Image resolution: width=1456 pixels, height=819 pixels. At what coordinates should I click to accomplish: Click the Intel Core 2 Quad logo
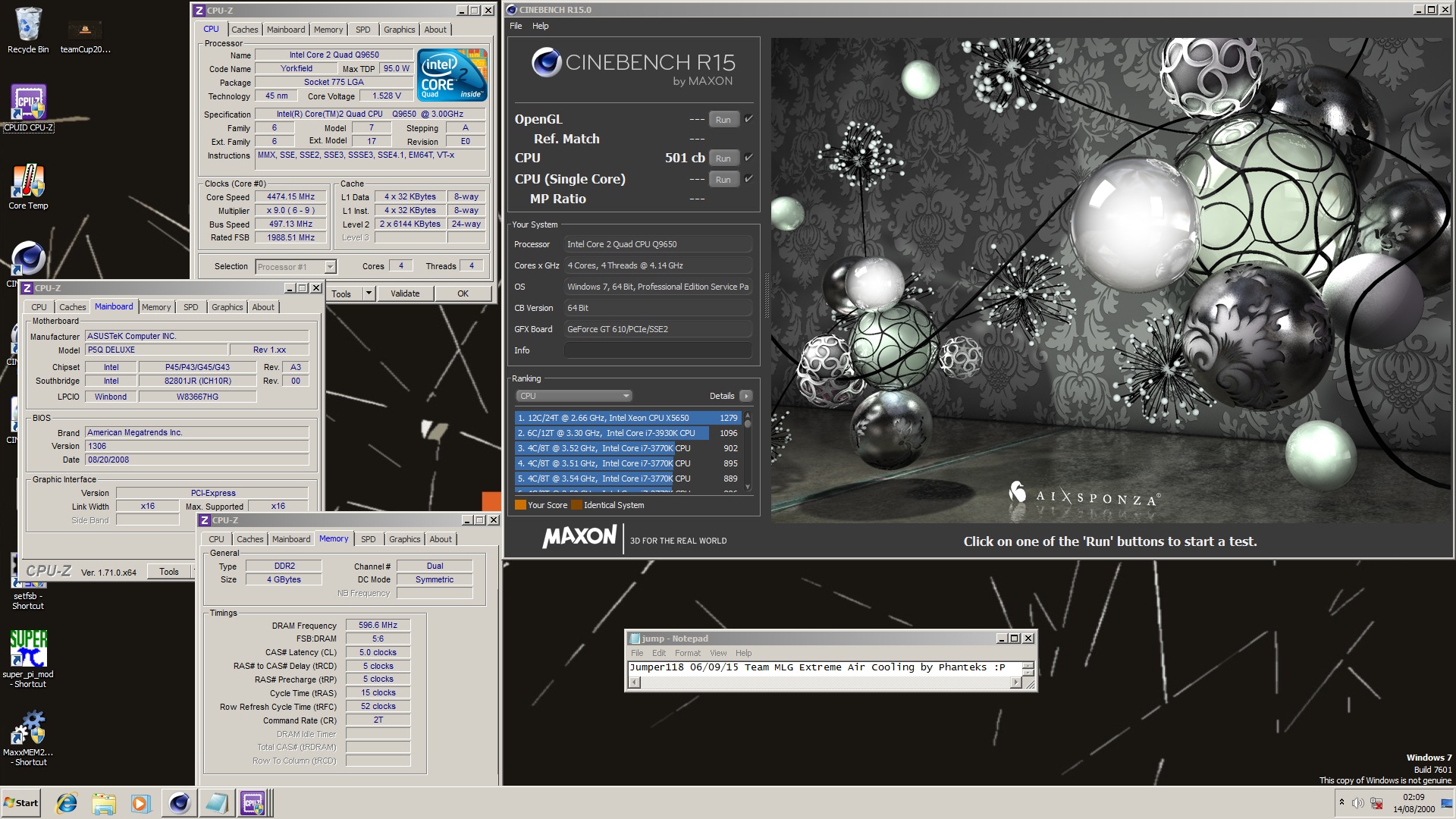453,75
